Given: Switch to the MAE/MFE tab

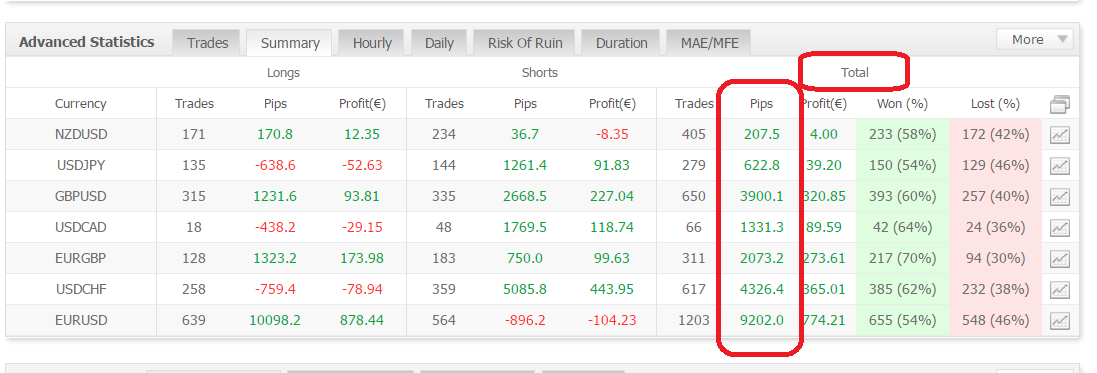Looking at the screenshot, I should click(x=709, y=43).
